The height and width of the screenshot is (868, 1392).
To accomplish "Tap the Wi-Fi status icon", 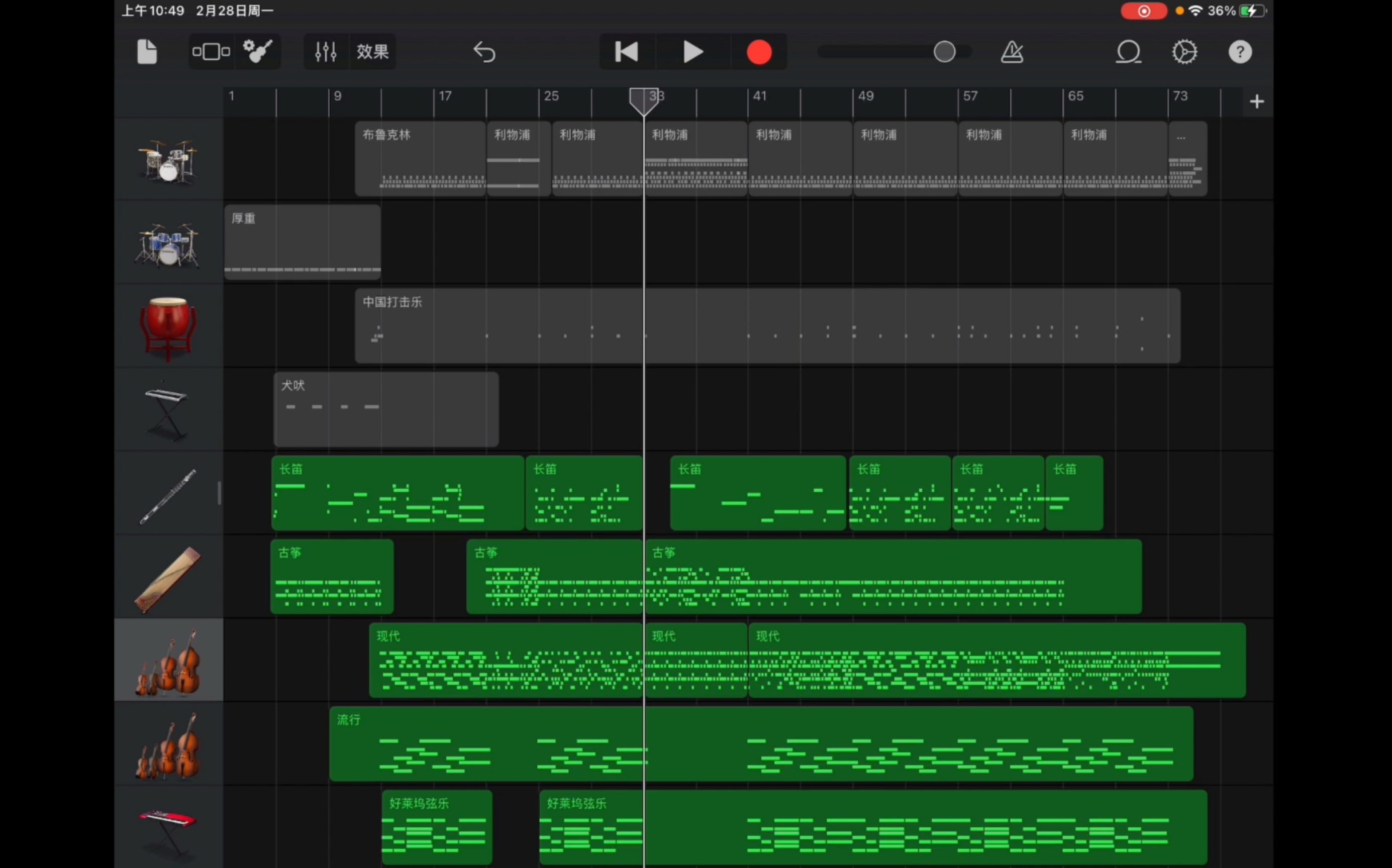I will point(1196,11).
